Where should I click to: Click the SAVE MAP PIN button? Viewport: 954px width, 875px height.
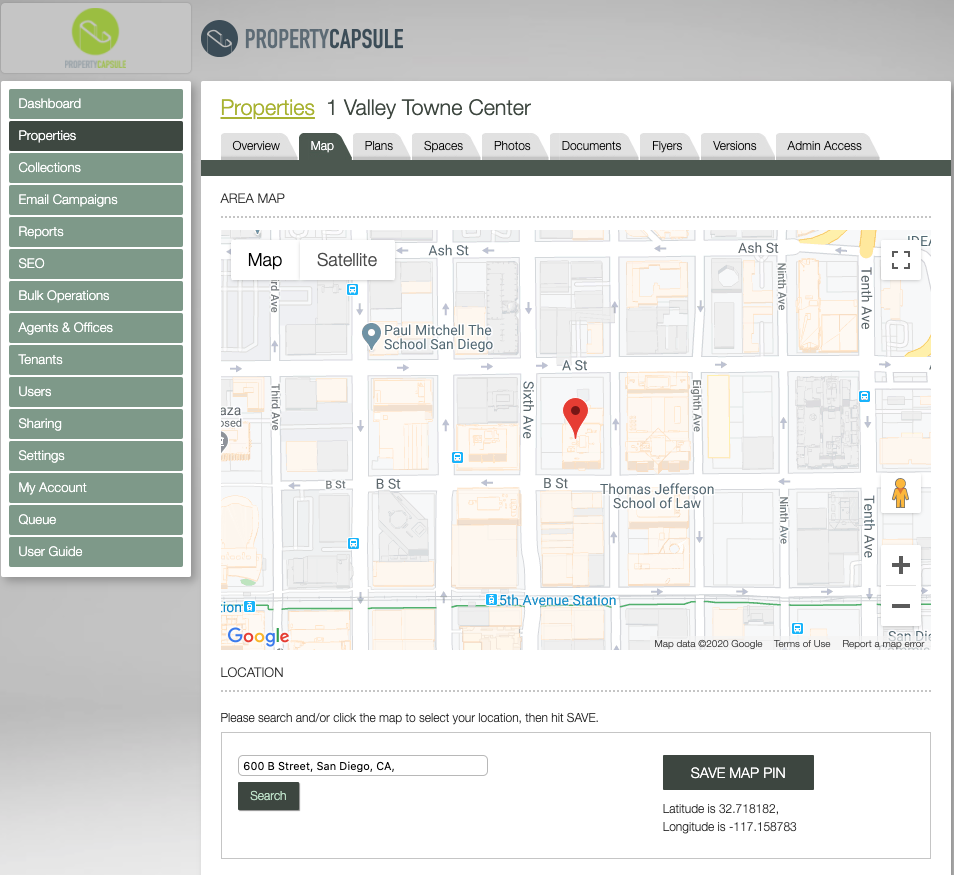(x=738, y=773)
